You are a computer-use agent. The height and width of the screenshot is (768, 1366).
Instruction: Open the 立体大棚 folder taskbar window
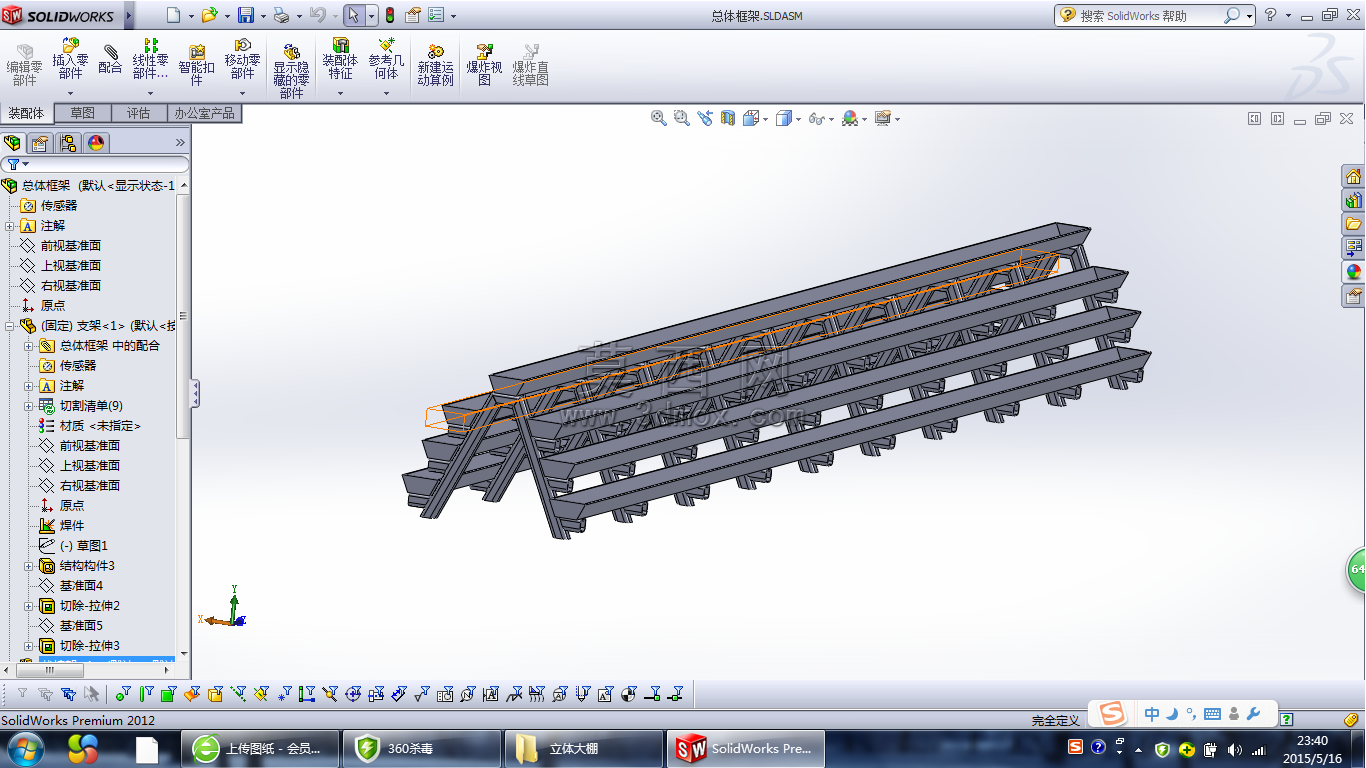tap(584, 748)
